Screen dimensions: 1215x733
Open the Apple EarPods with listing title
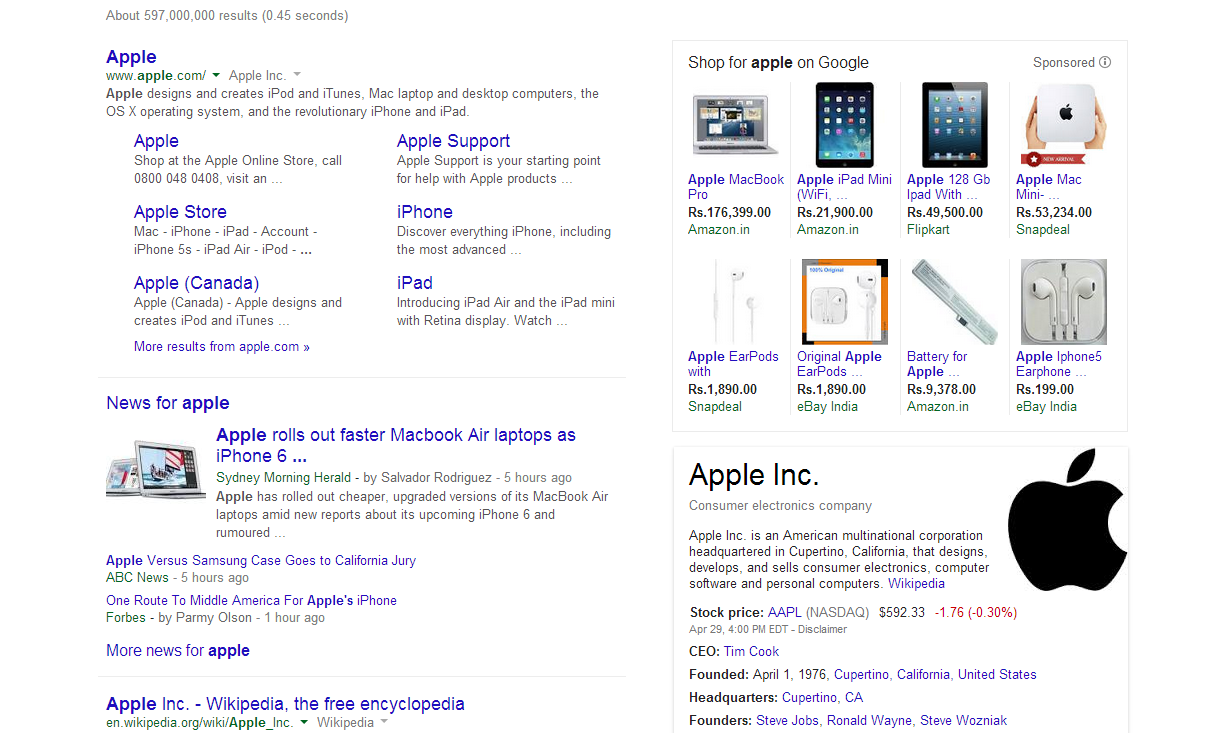point(733,364)
